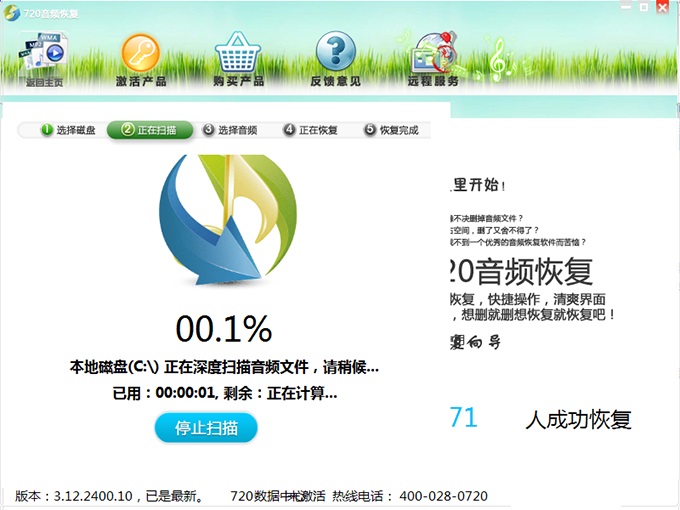
Task: Go to step 4 正在恢复
Action: [x=311, y=130]
